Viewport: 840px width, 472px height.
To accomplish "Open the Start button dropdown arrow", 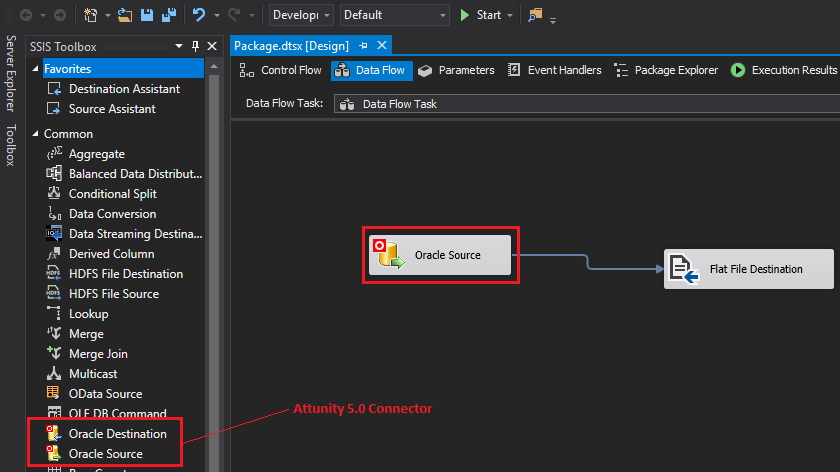I will (509, 16).
